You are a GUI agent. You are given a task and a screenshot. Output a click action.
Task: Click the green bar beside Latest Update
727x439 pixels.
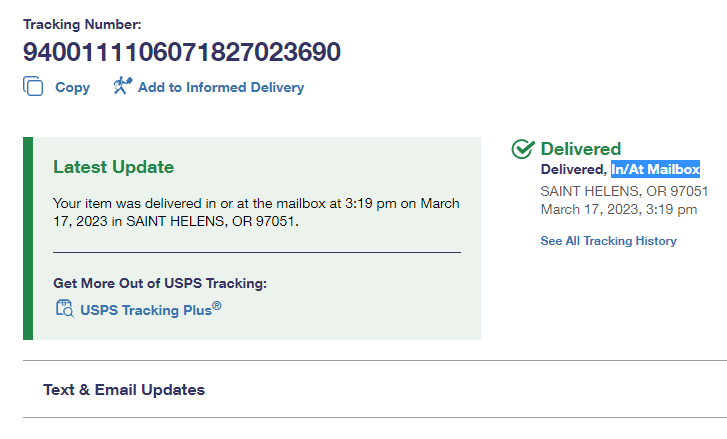pyautogui.click(x=28, y=238)
